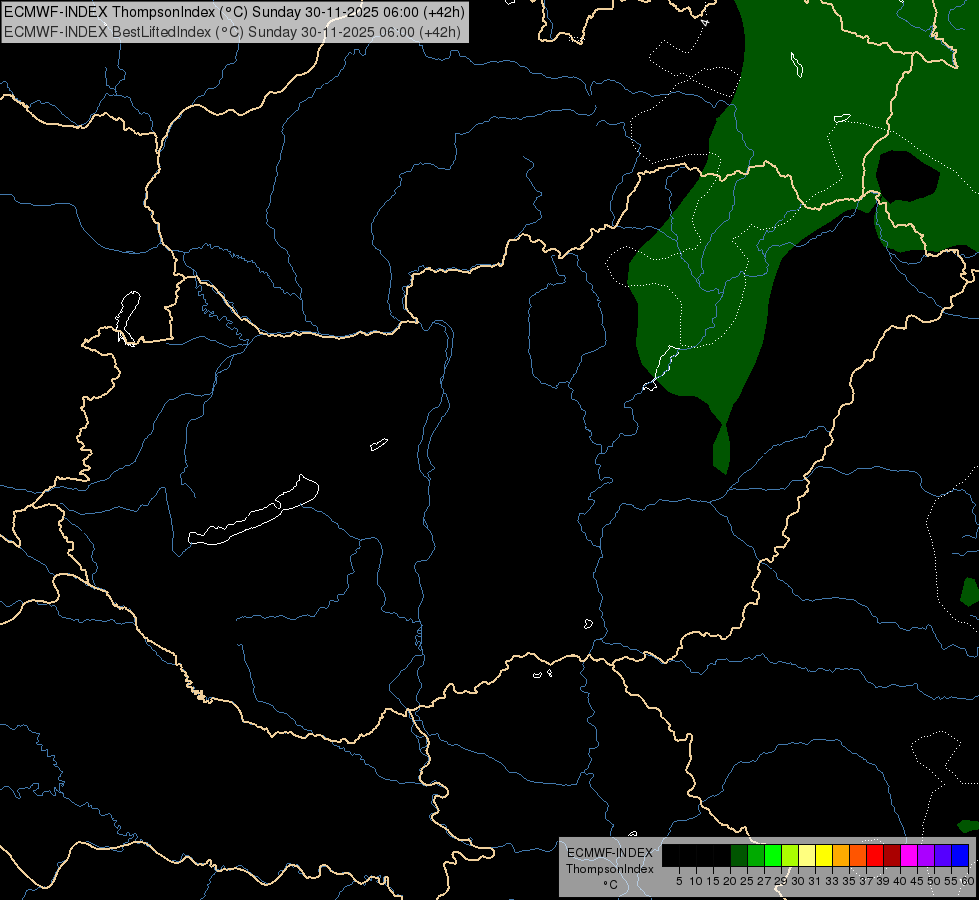Choose the orange 33-35 legend swatch
The height and width of the screenshot is (900, 979).
(841, 855)
